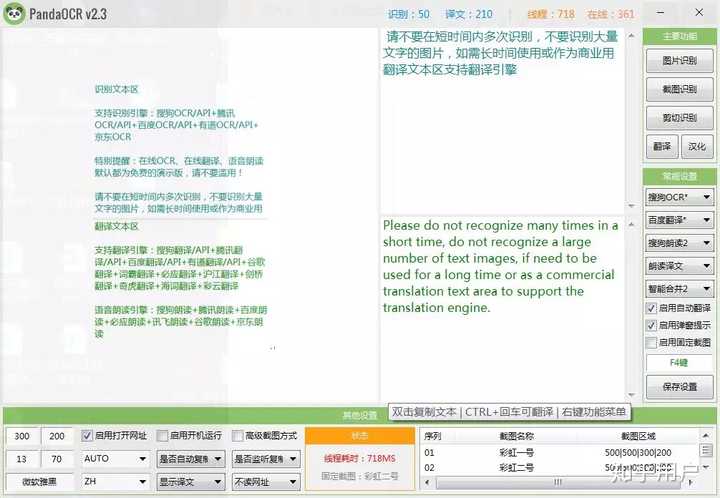Screen dimensions: 720x498
Task: Open the ZH target language dropdown
Action: click(115, 481)
